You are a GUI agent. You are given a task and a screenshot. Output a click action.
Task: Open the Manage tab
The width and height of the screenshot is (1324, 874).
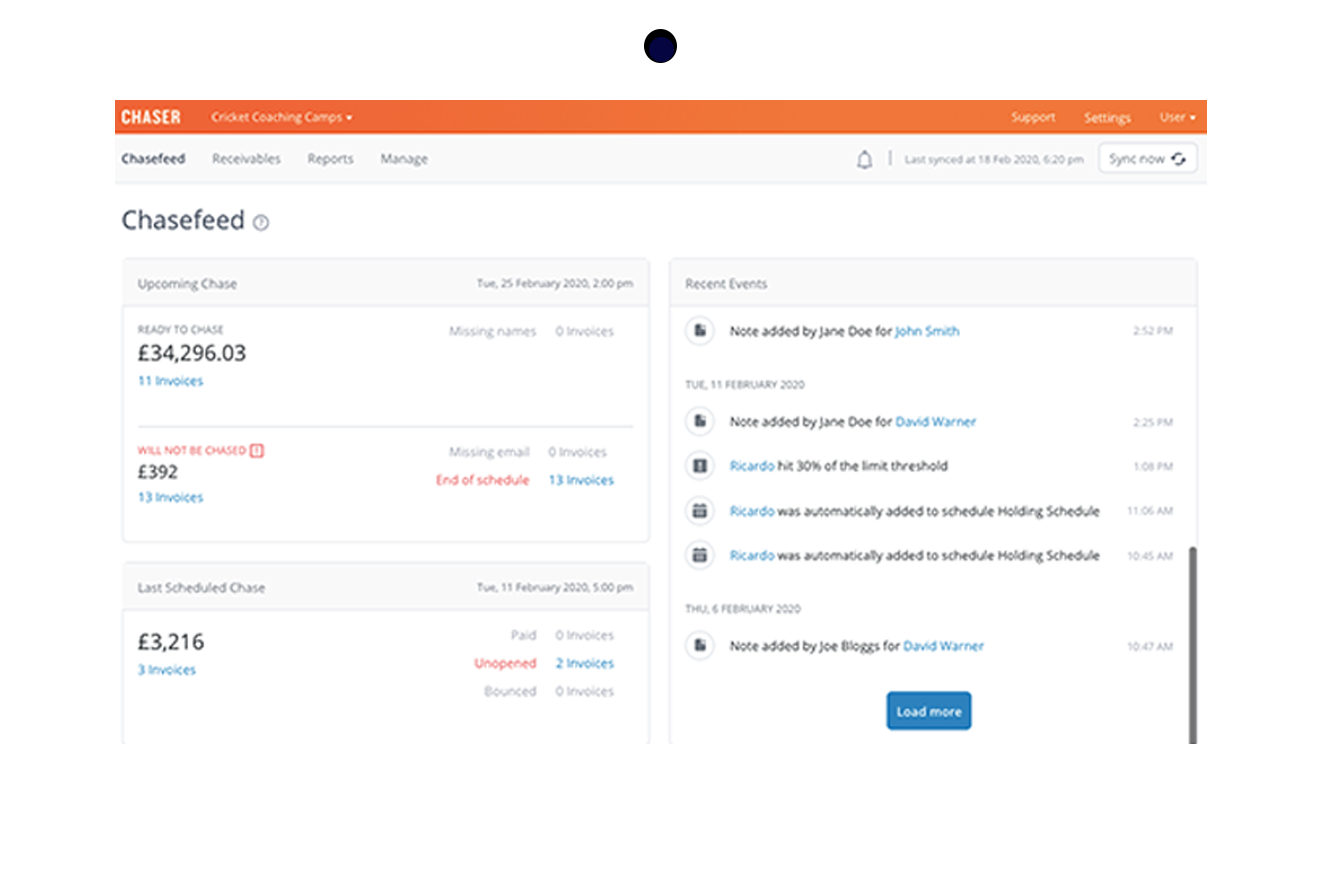(x=404, y=159)
